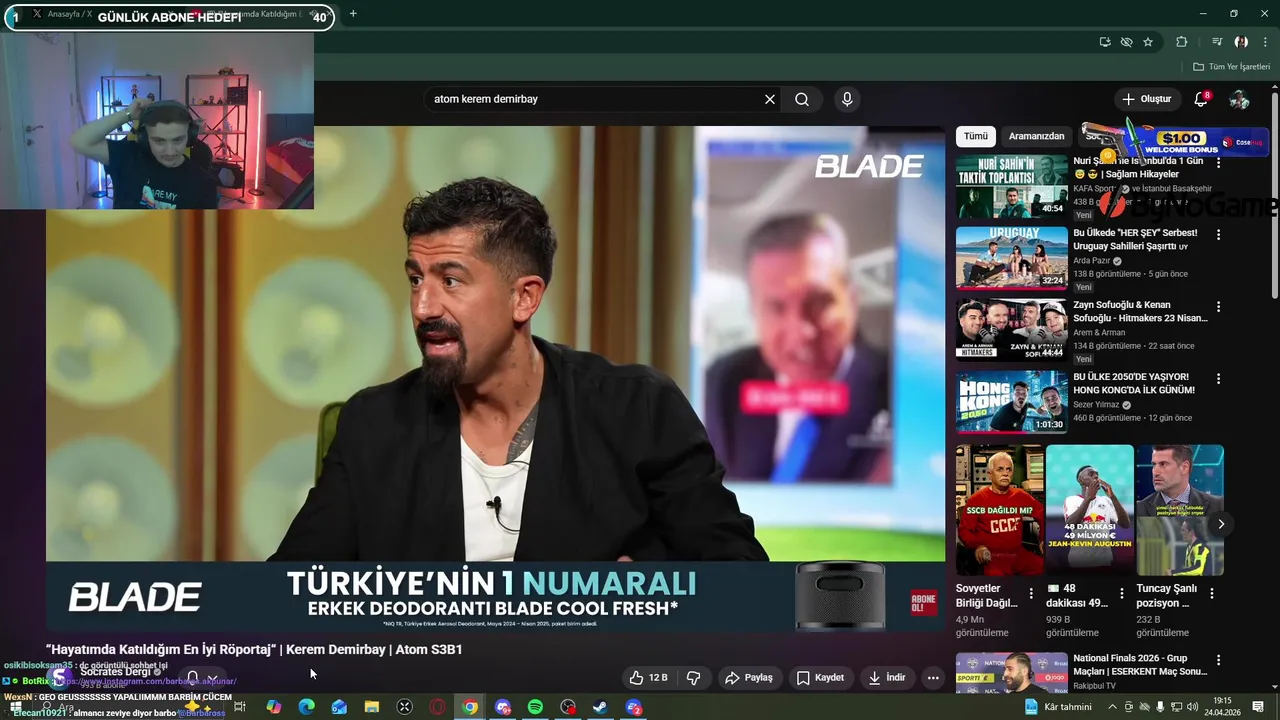Click 'BU ÜLKE 2050'DE YAŞIYOR' video title

point(1134,383)
